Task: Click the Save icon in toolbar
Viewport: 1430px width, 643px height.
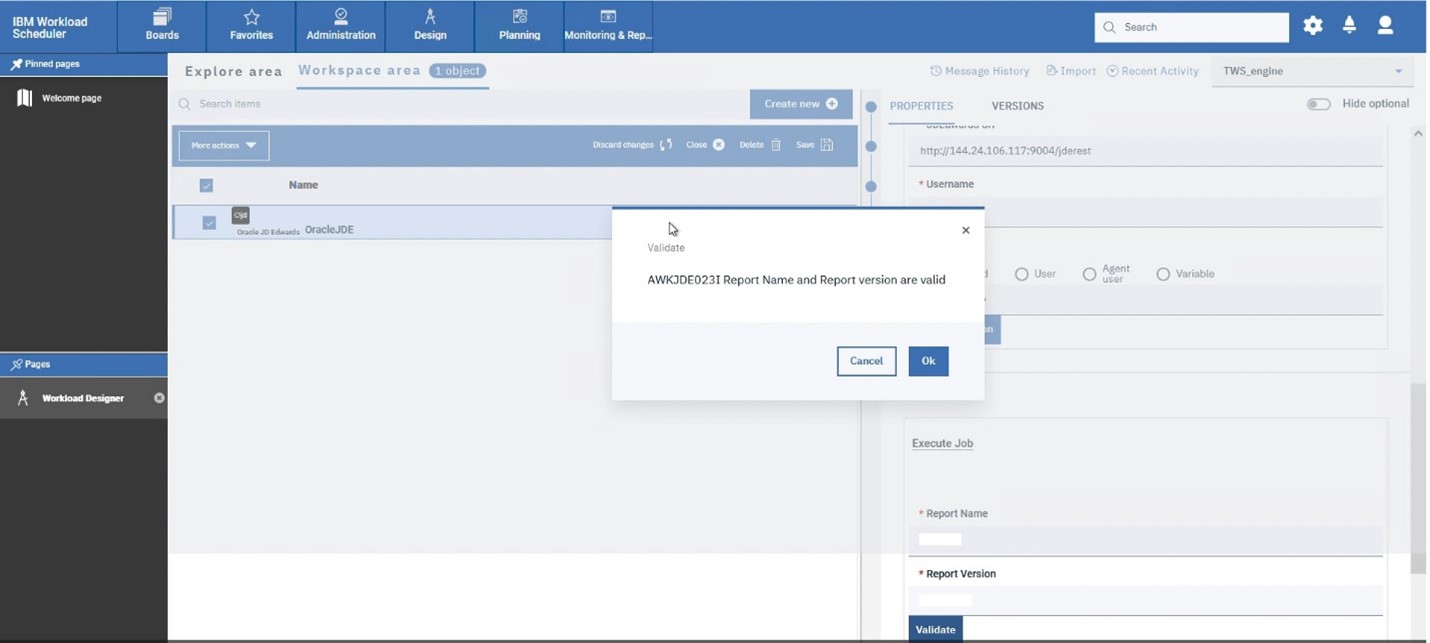Action: click(x=826, y=145)
